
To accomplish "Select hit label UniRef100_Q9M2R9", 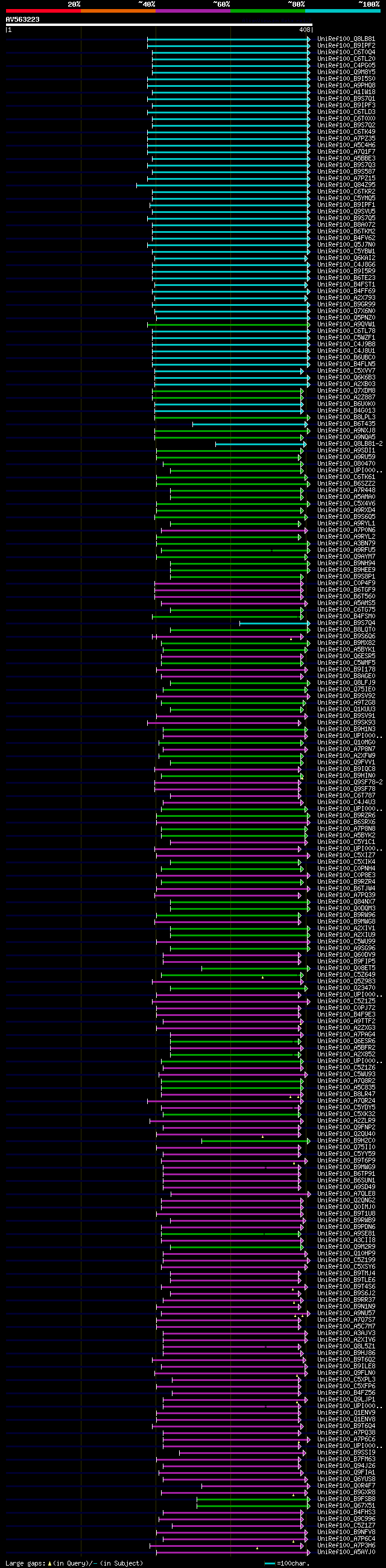I will pyautogui.click(x=346, y=1246).
